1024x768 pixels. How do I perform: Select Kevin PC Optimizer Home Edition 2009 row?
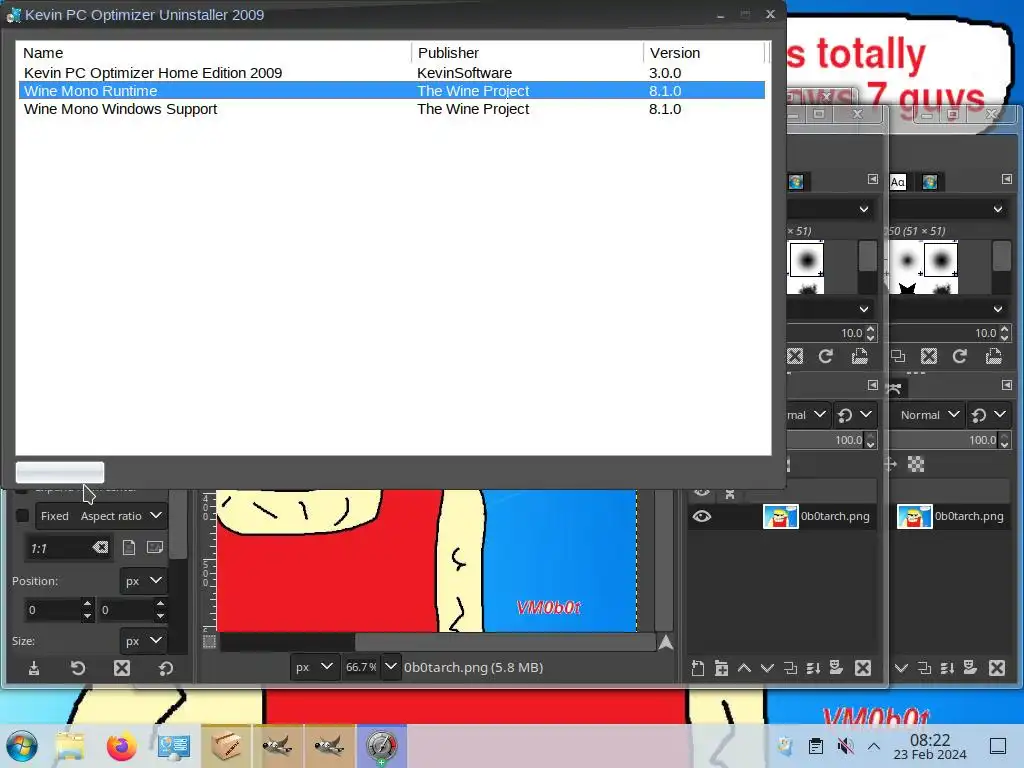392,72
